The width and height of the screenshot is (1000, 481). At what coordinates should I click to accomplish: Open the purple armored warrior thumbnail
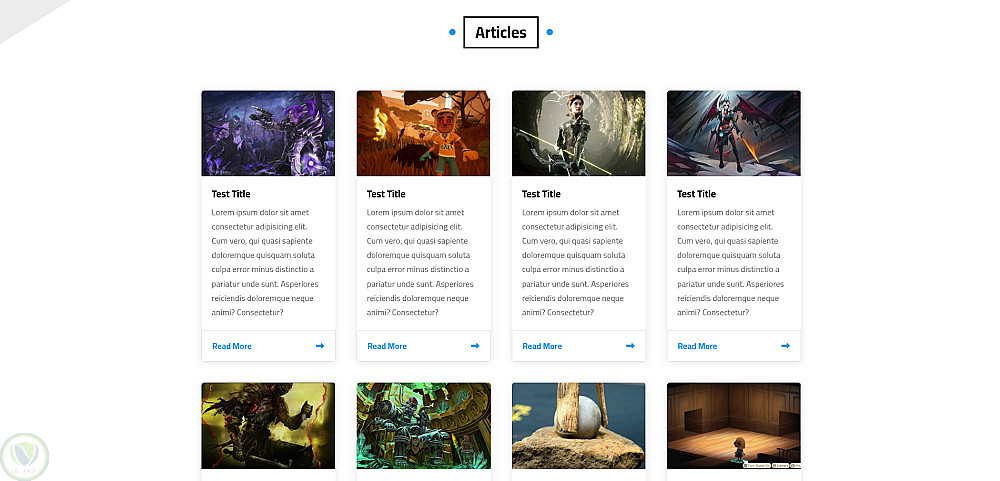point(268,133)
